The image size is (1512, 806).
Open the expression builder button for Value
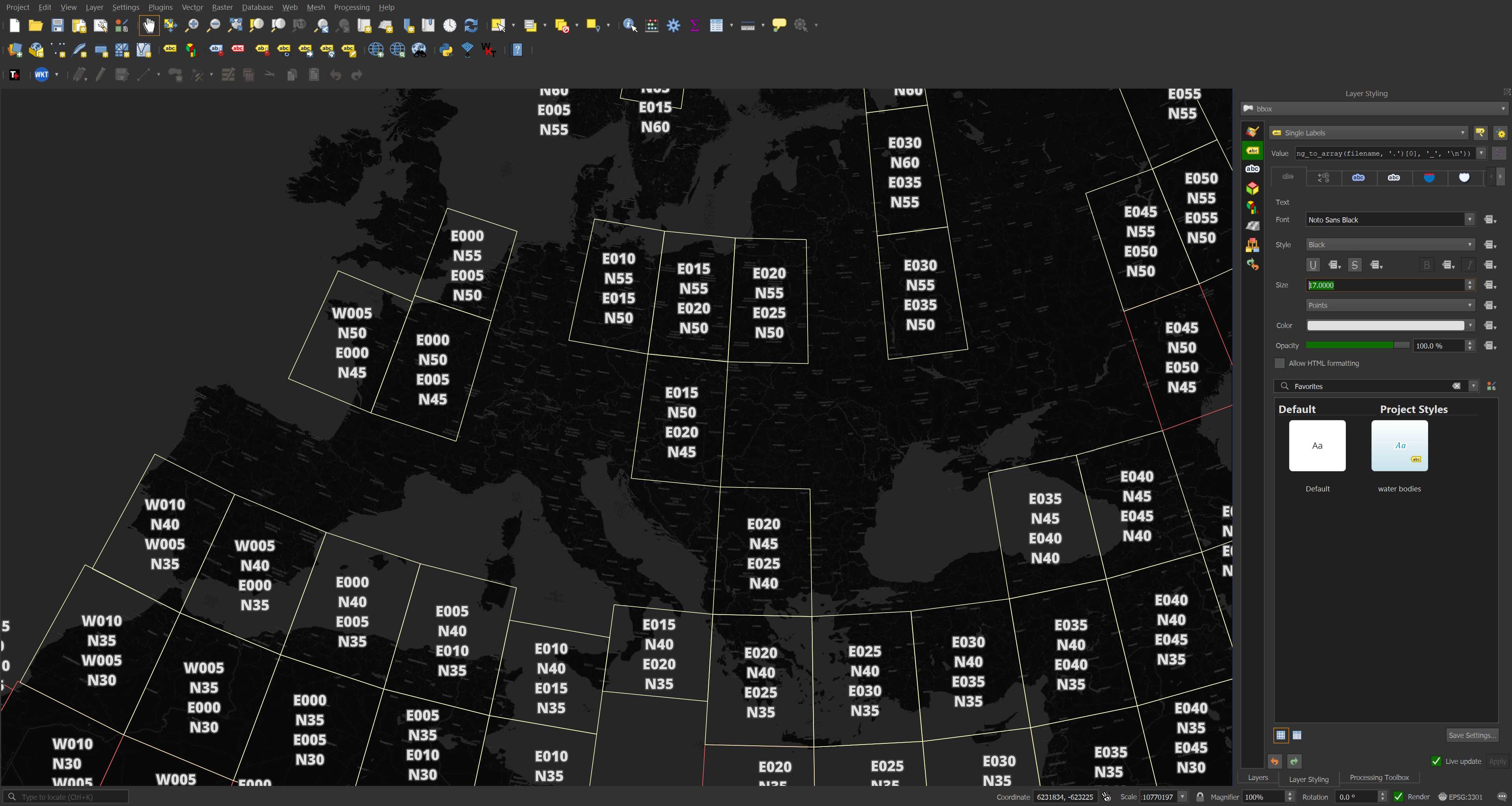click(x=1499, y=153)
